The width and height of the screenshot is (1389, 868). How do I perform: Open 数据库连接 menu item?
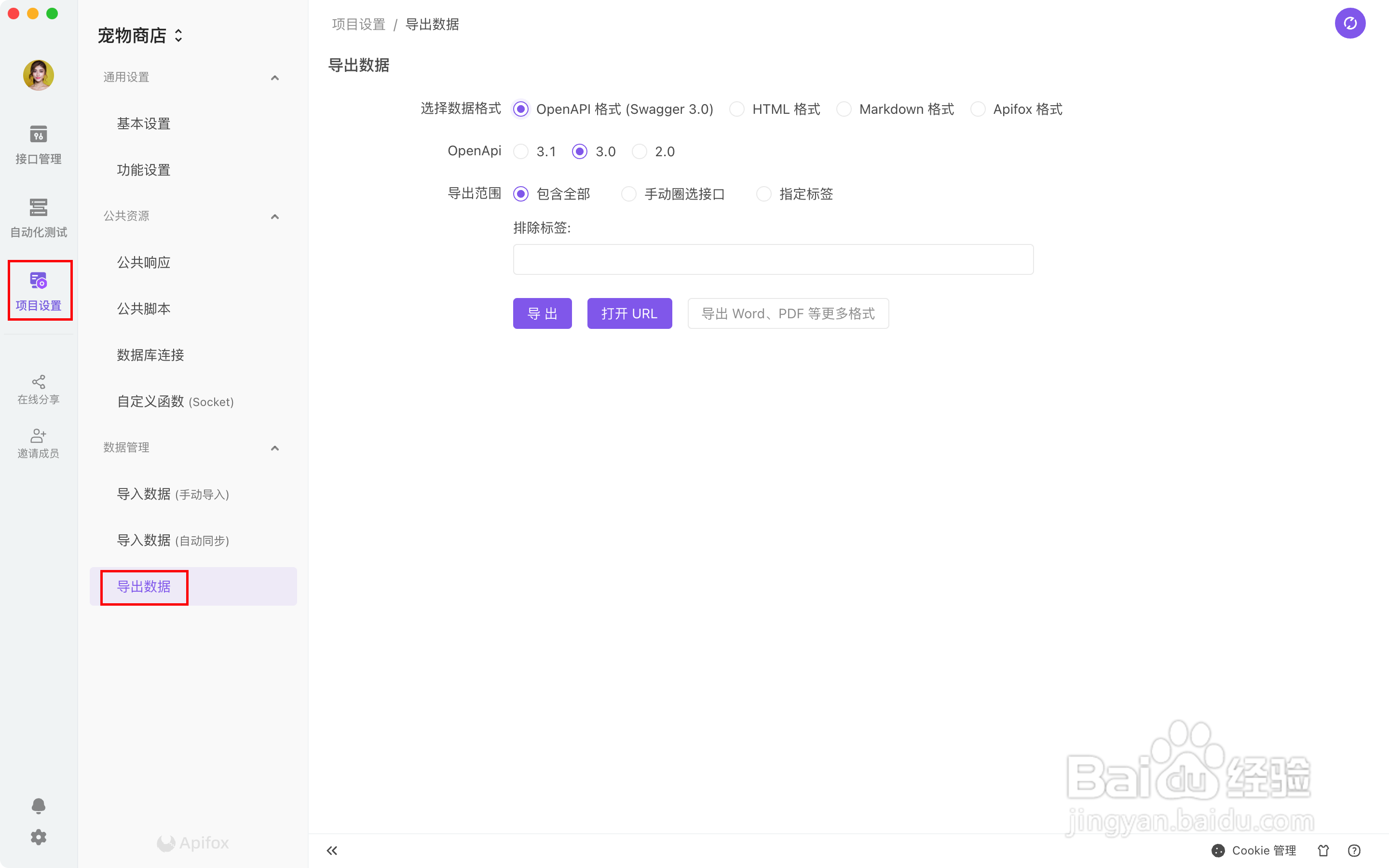point(193,355)
